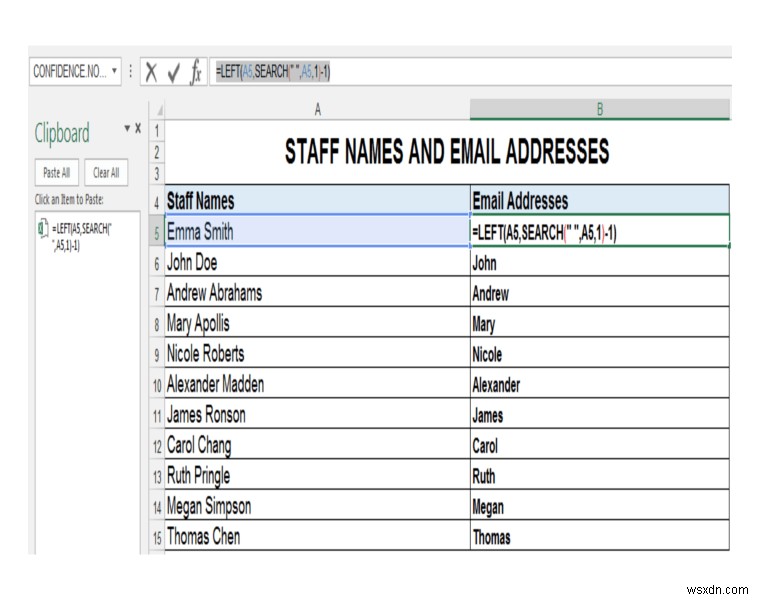Image resolution: width=760 pixels, height=600 pixels.
Task: Select the Nicole cell in column B
Action: point(600,353)
